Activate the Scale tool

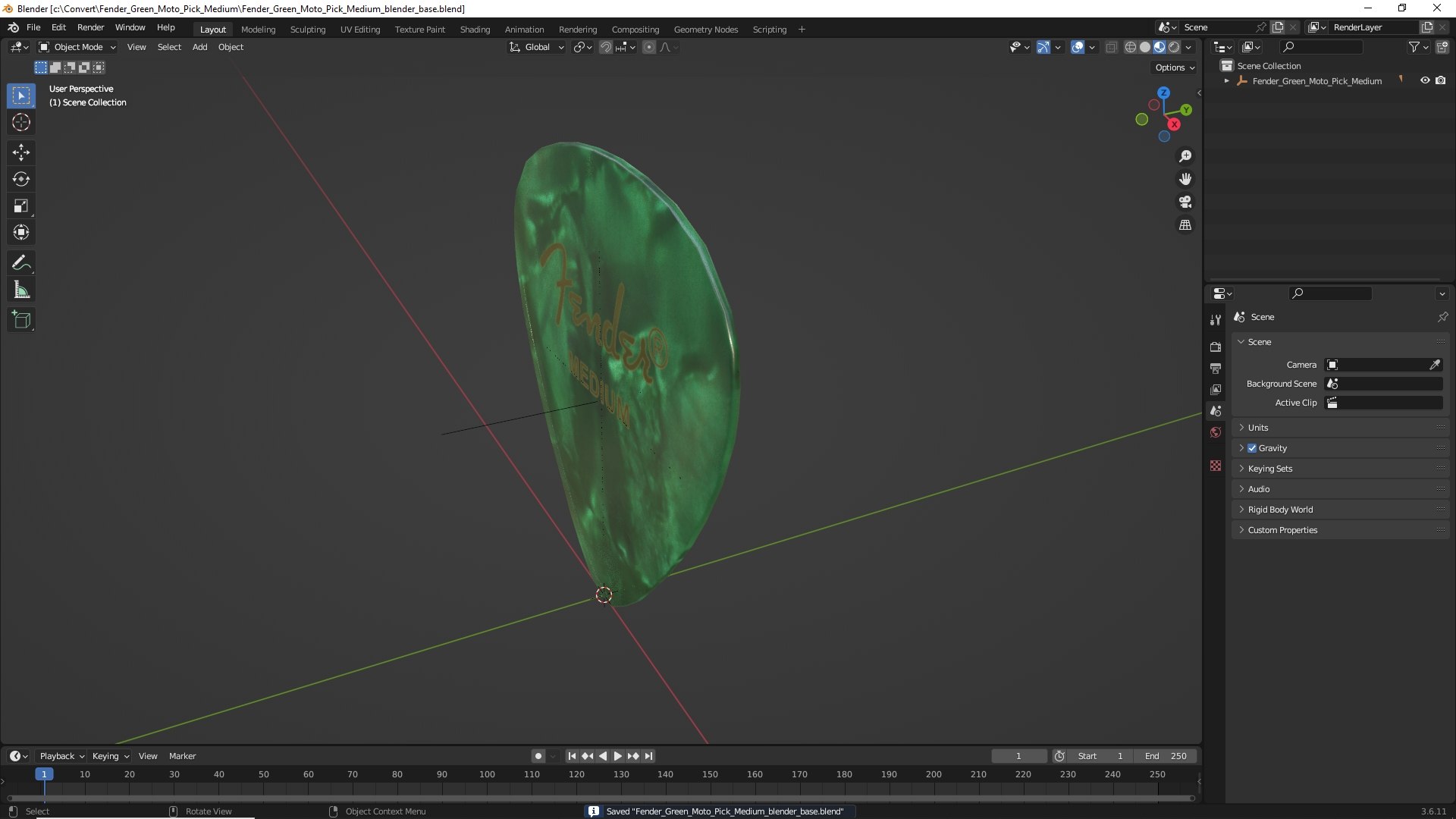tap(21, 206)
